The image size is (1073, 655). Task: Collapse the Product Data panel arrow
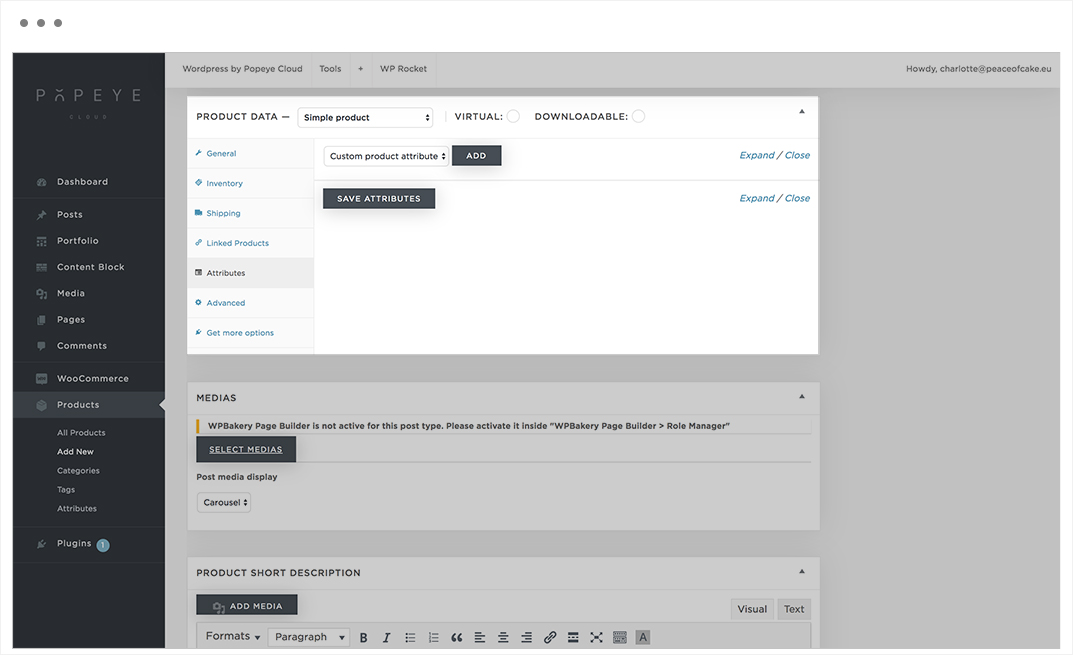coord(802,112)
